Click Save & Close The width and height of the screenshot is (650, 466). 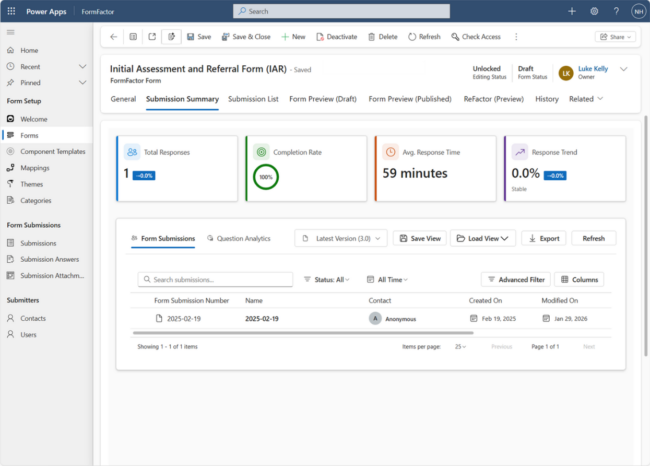point(246,37)
